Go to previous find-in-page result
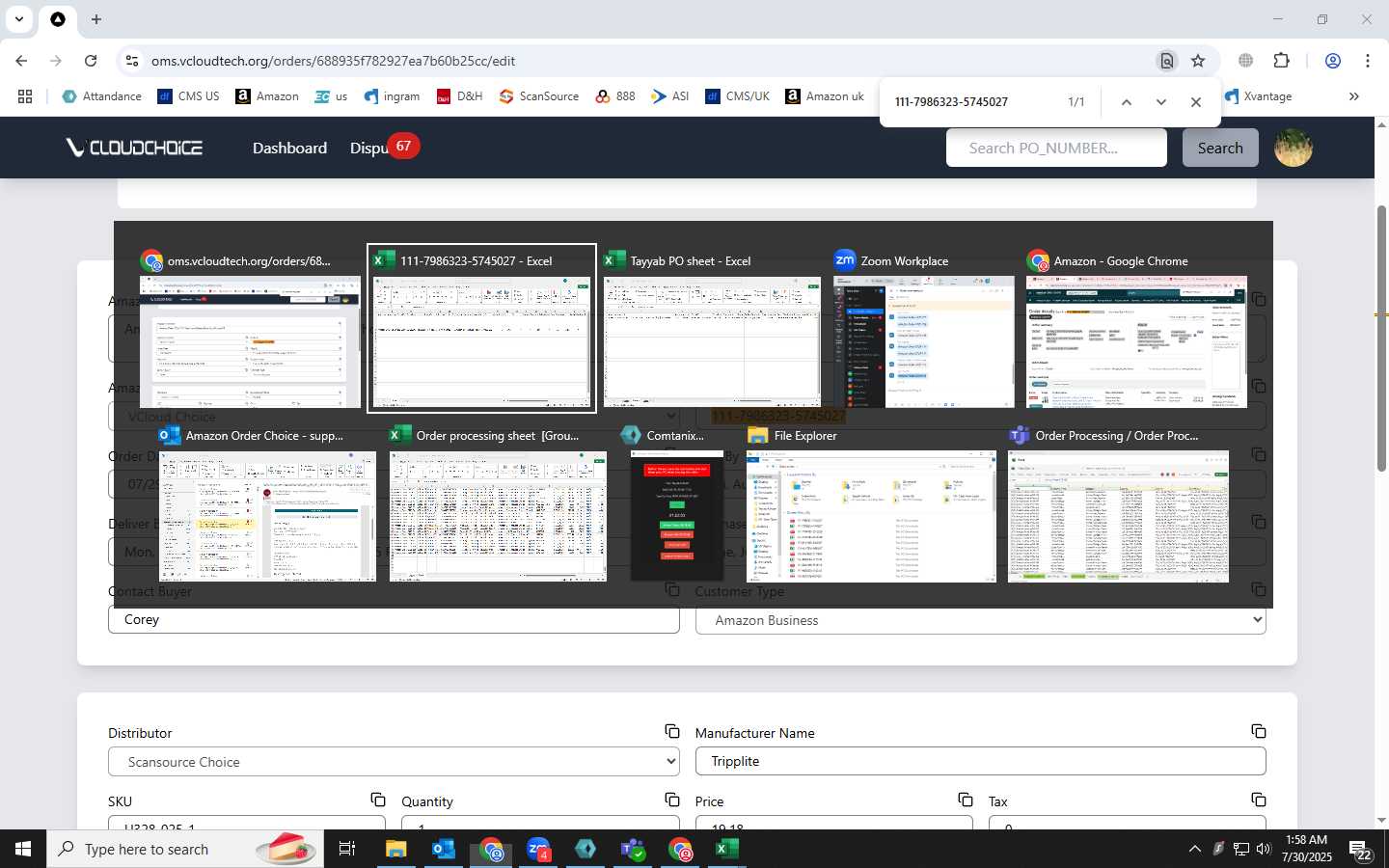The image size is (1389, 868). click(1126, 102)
